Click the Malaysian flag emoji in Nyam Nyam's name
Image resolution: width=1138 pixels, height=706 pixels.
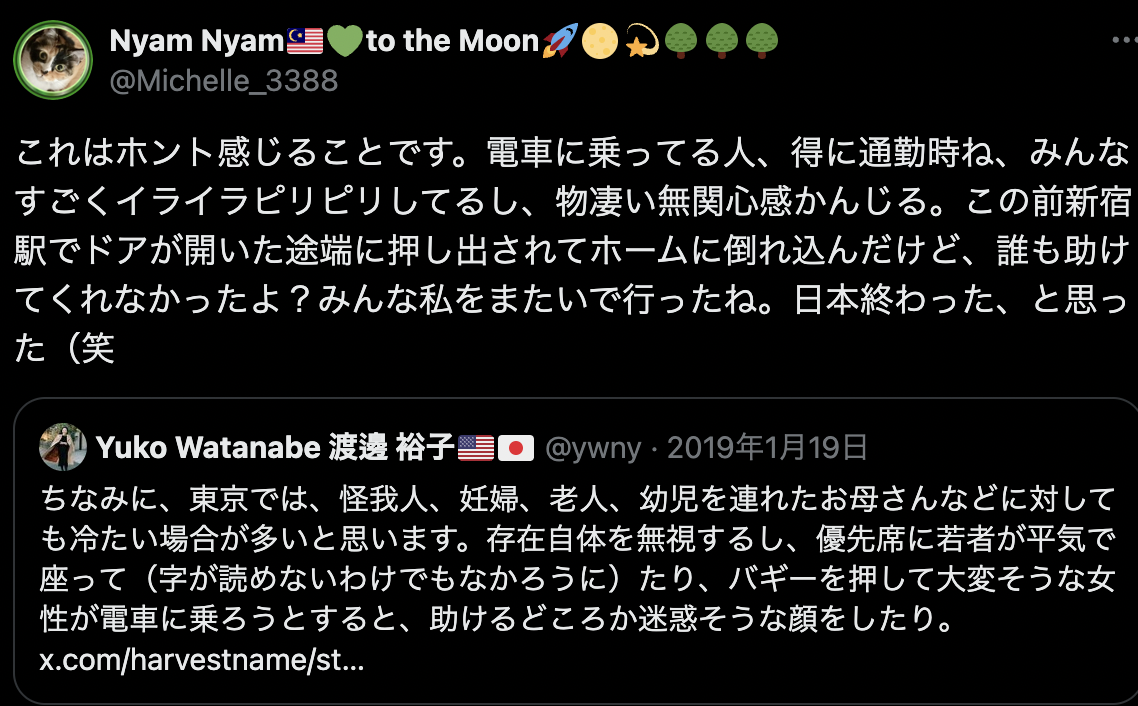303,40
